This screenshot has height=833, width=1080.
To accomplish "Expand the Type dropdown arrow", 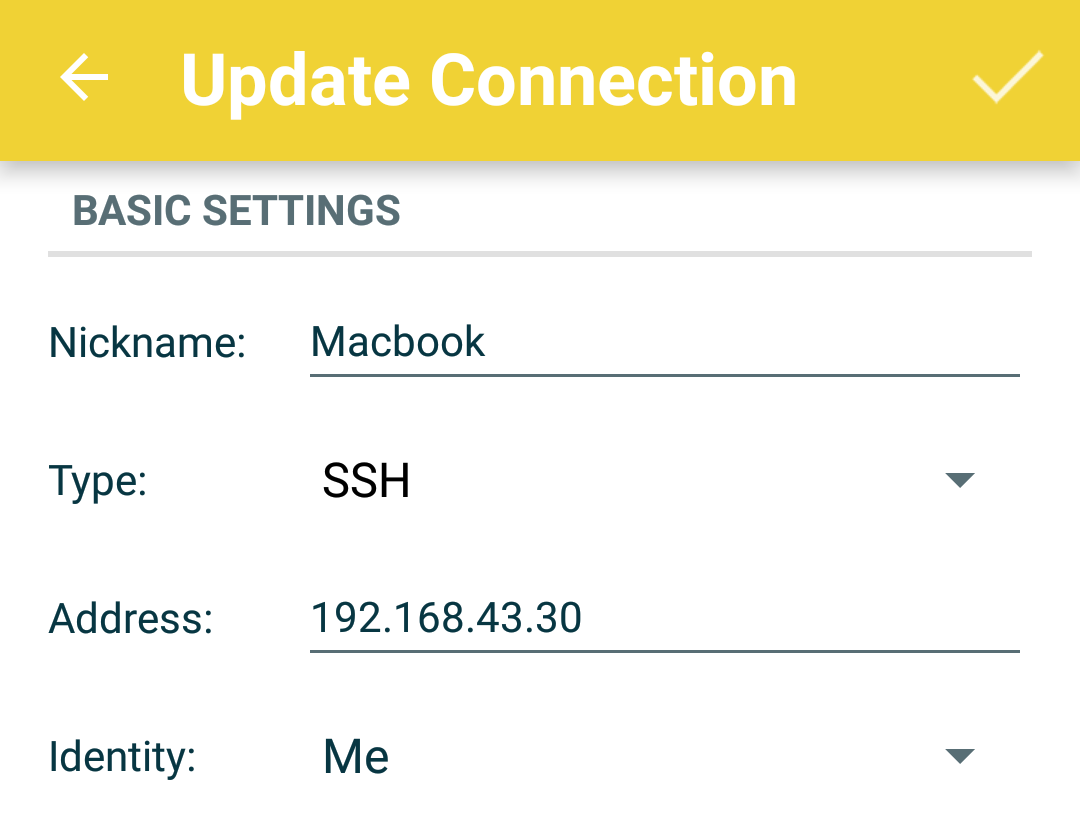I will 959,481.
